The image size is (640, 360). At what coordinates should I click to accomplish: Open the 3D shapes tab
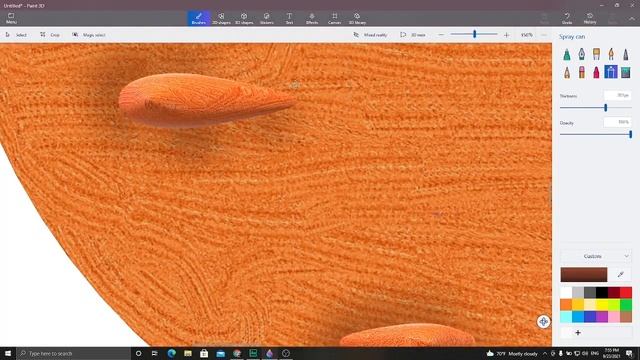[x=244, y=18]
